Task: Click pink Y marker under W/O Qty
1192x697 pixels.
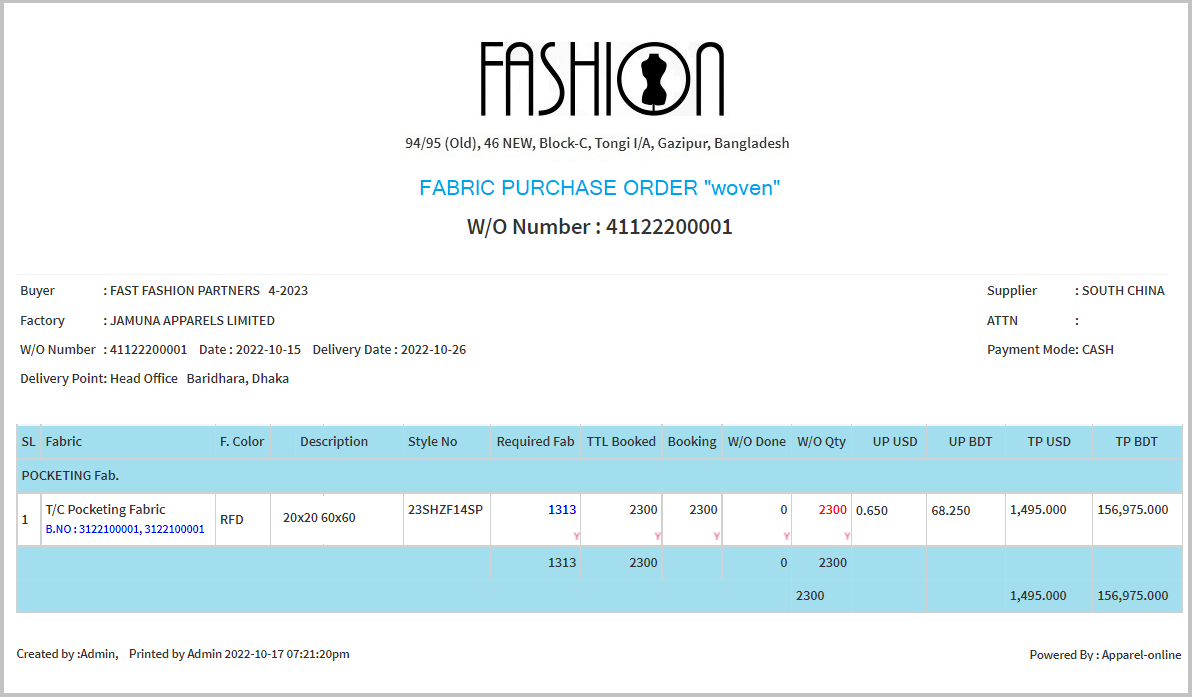Action: [x=847, y=537]
